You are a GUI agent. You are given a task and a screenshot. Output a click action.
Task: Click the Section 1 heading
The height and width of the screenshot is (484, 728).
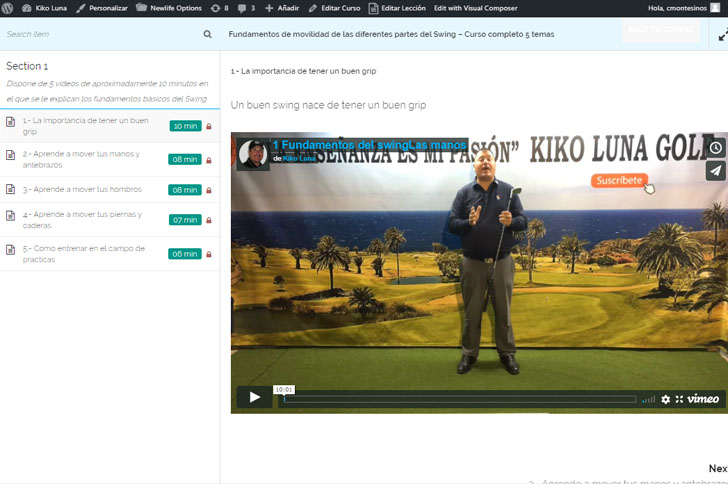(27, 66)
